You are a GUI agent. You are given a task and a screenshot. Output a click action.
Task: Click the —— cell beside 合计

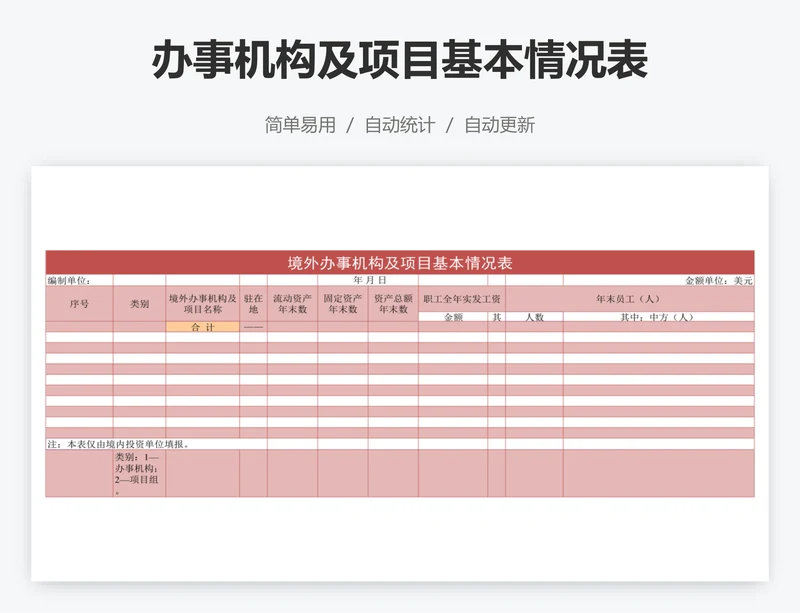[x=253, y=327]
